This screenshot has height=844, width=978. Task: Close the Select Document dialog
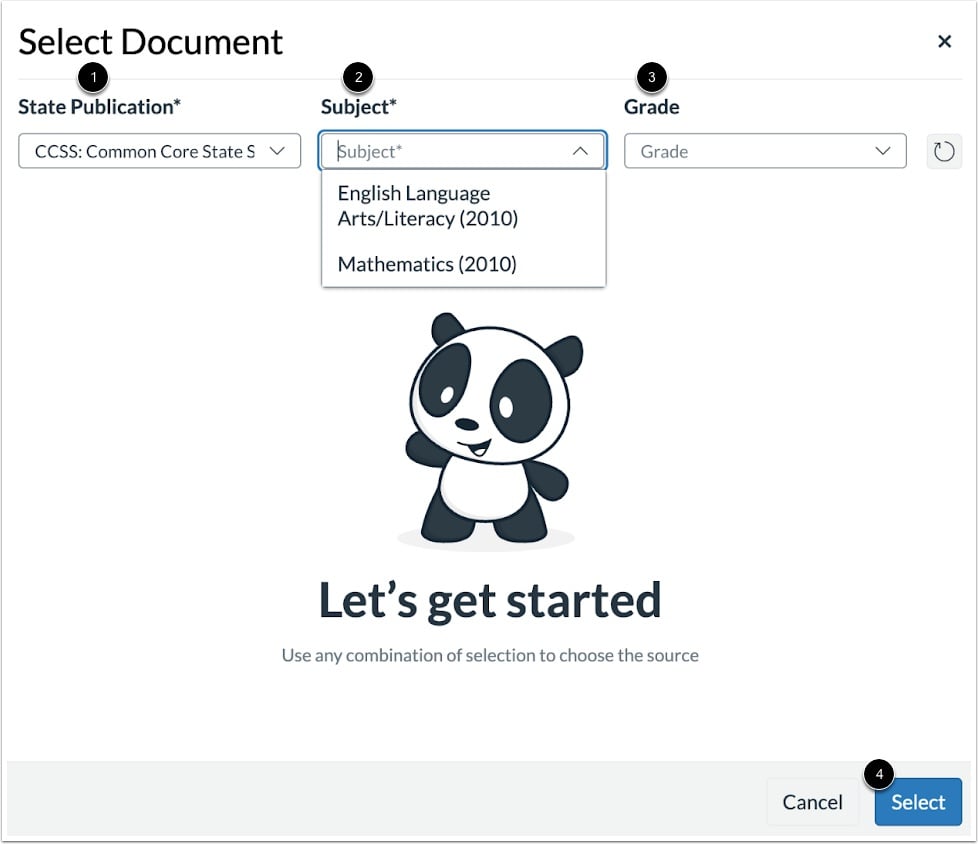(944, 41)
